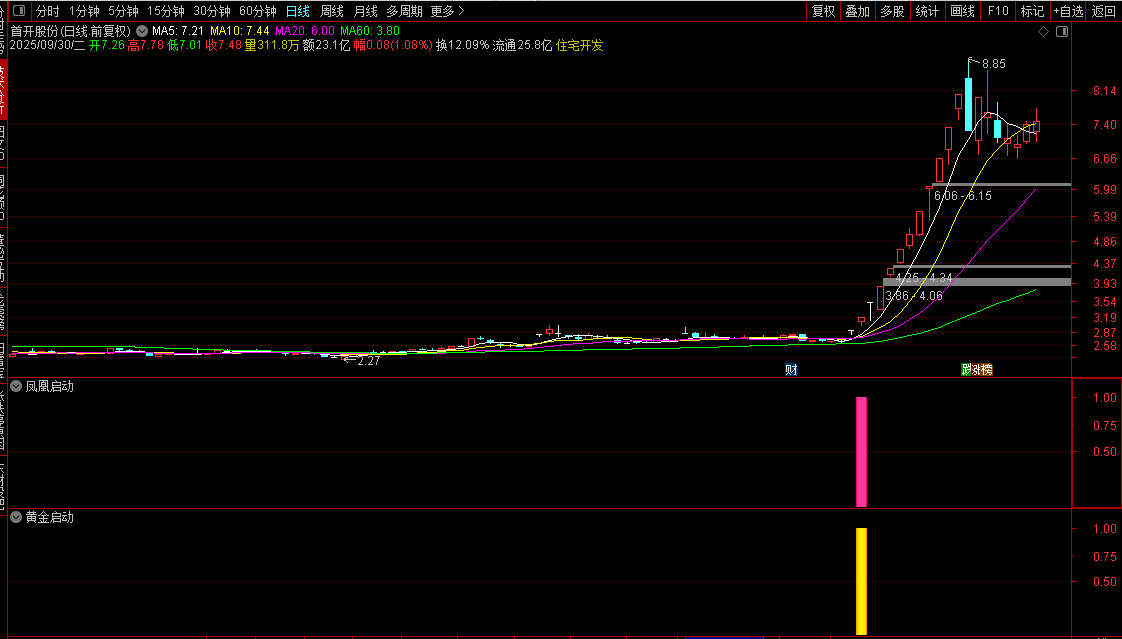Open F10 company information

pyautogui.click(x=998, y=11)
